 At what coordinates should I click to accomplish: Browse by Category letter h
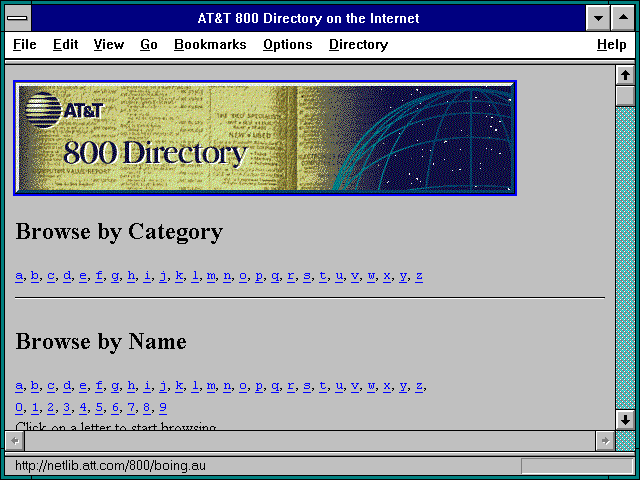(131, 276)
